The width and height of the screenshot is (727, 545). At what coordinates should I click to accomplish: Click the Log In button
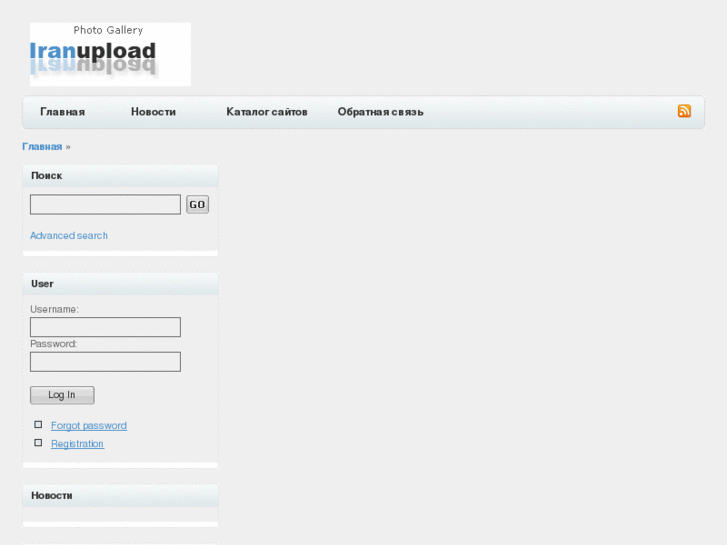pos(62,395)
